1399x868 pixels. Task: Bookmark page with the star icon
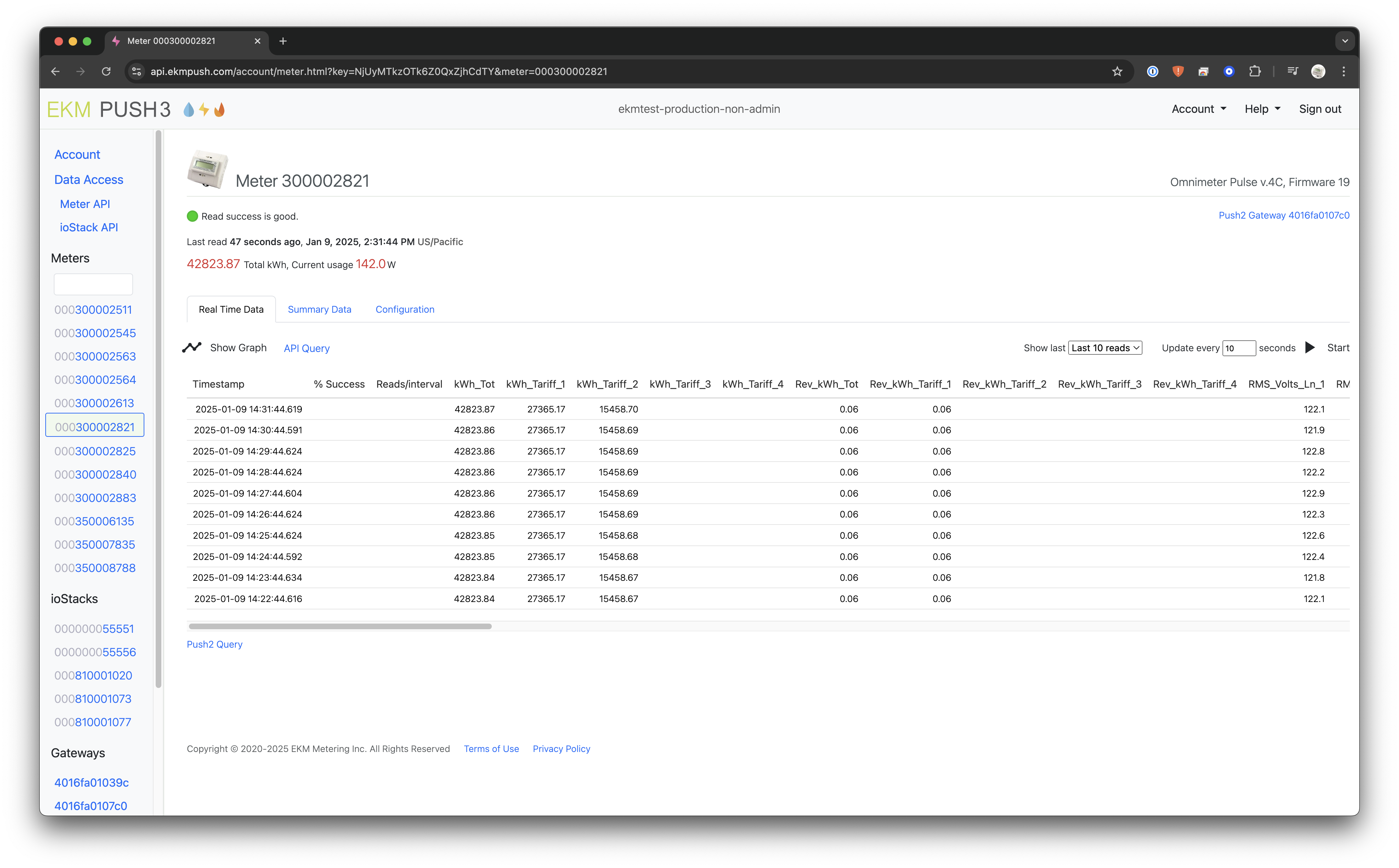(1117, 72)
